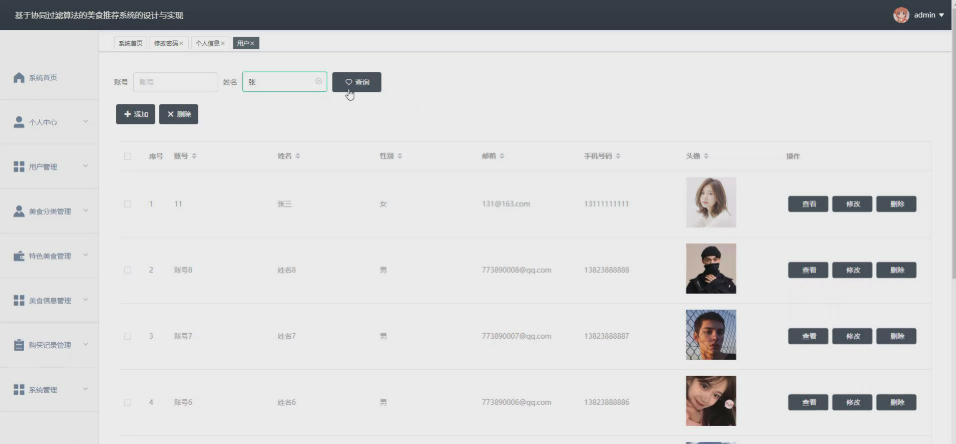Expand the 购买记录管理 menu chevron
This screenshot has width=956, height=444.
[x=85, y=344]
